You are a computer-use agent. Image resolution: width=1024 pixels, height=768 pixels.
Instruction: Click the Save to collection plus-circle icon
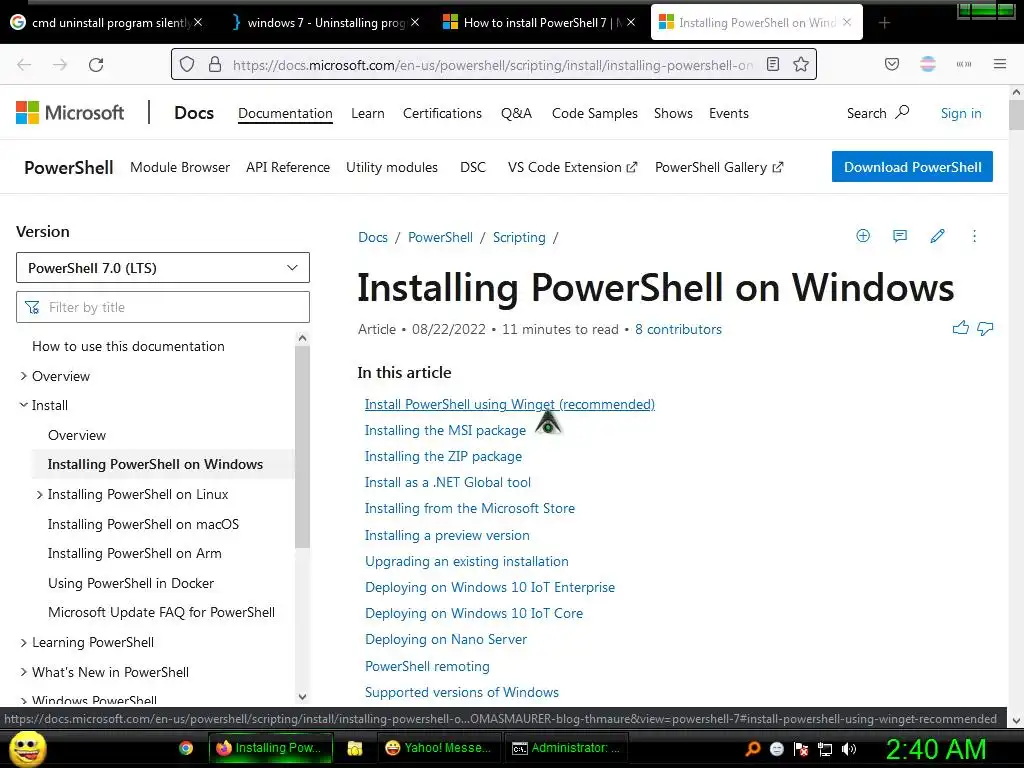(x=863, y=236)
